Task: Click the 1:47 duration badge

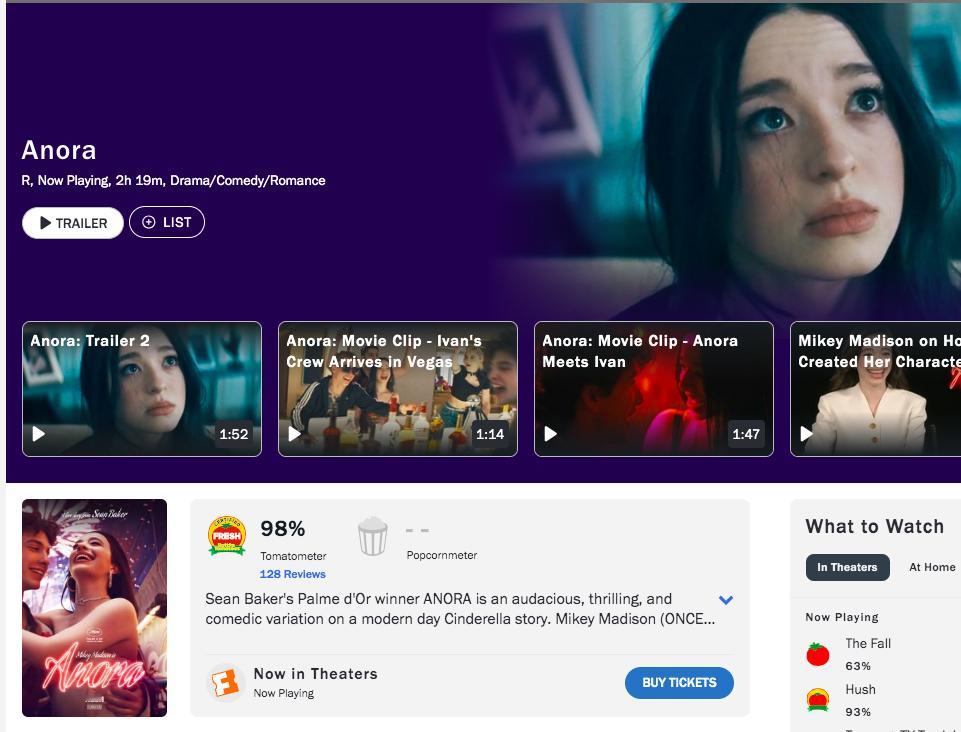Action: click(746, 434)
